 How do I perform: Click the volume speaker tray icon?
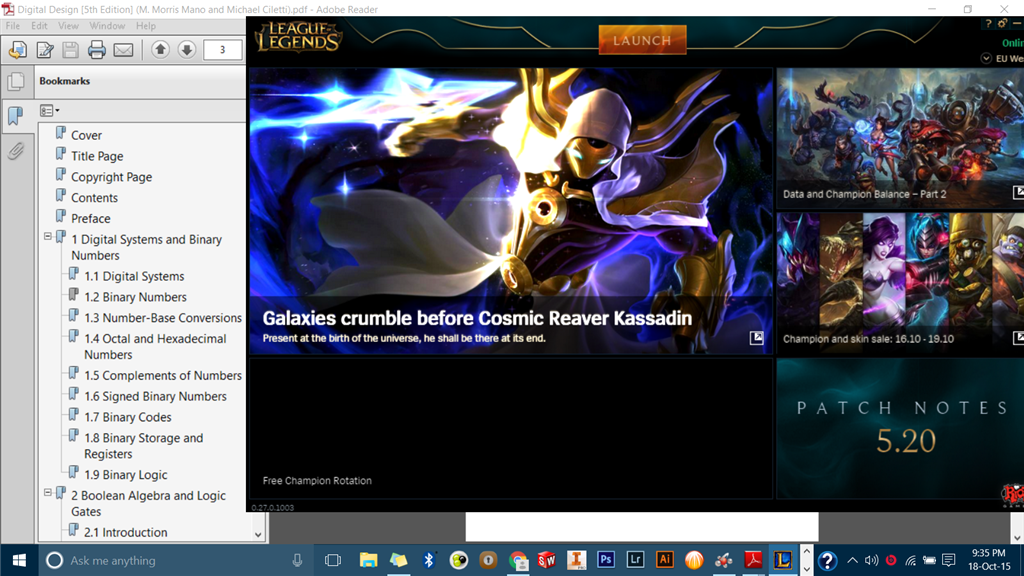(x=871, y=560)
